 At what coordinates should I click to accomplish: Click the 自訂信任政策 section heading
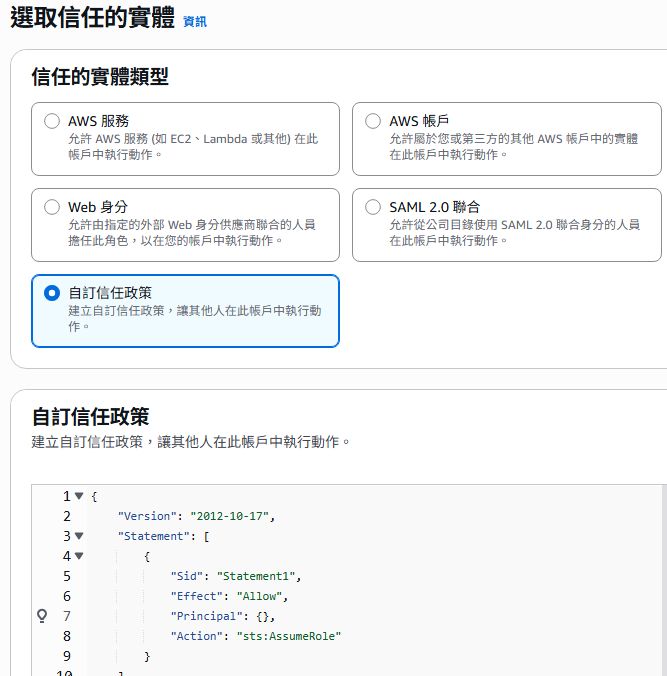(91, 416)
